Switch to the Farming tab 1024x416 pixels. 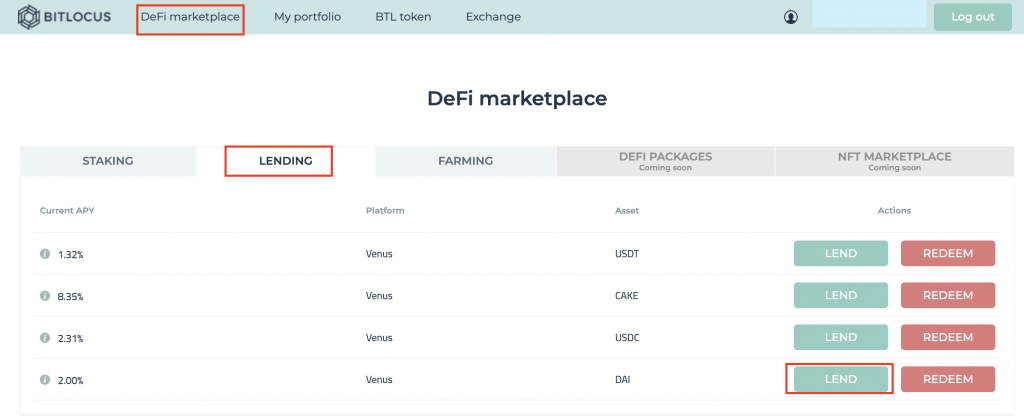point(465,161)
